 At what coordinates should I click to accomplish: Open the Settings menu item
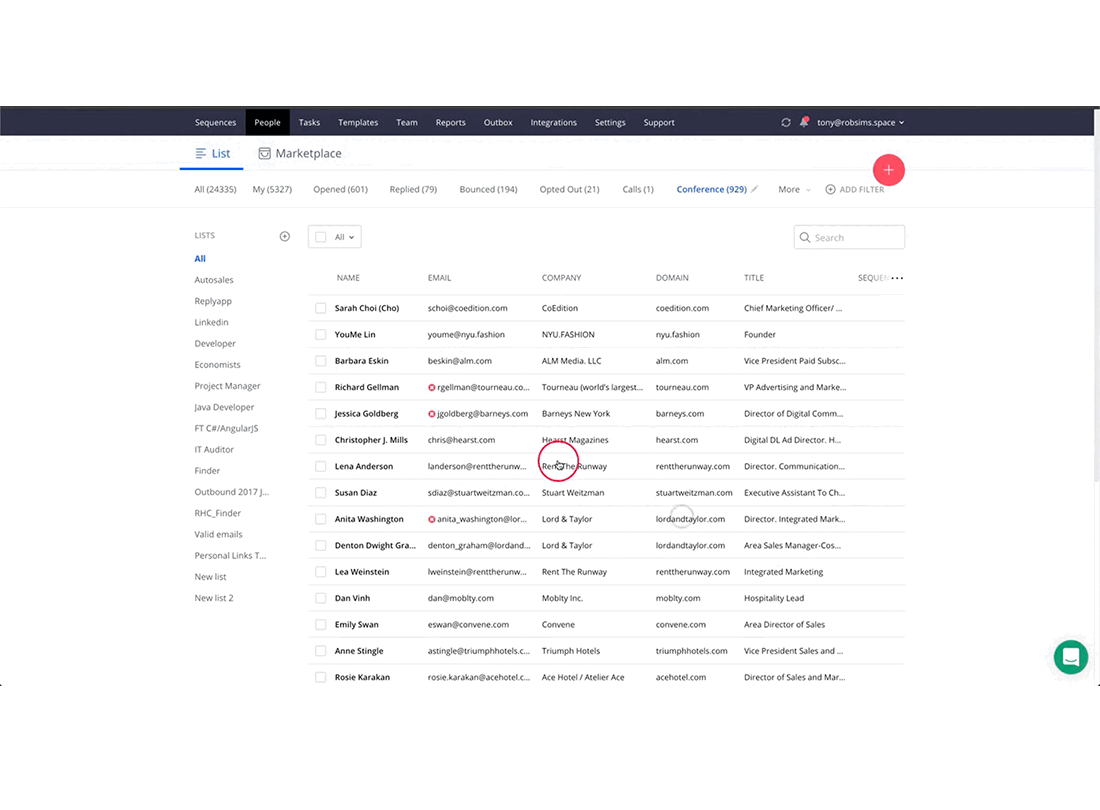pos(610,122)
